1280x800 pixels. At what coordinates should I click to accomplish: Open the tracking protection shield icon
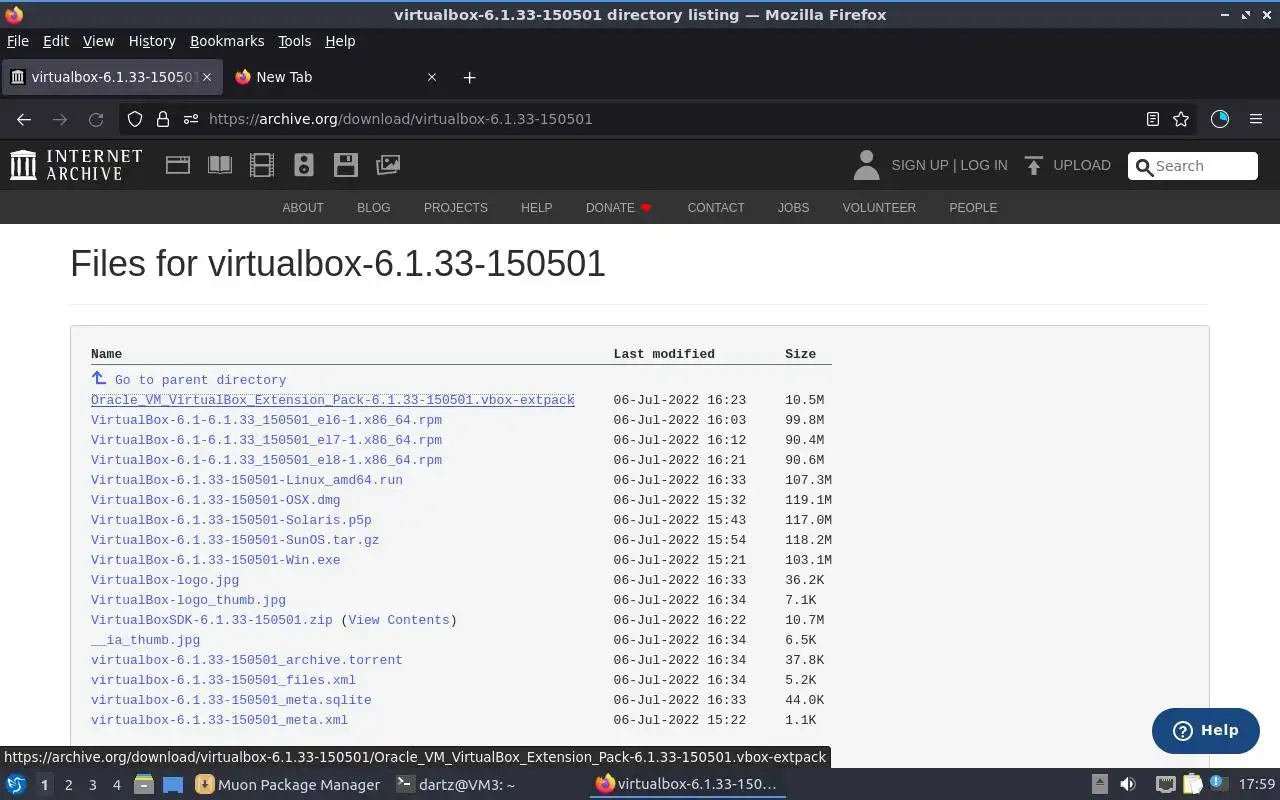[x=135, y=119]
